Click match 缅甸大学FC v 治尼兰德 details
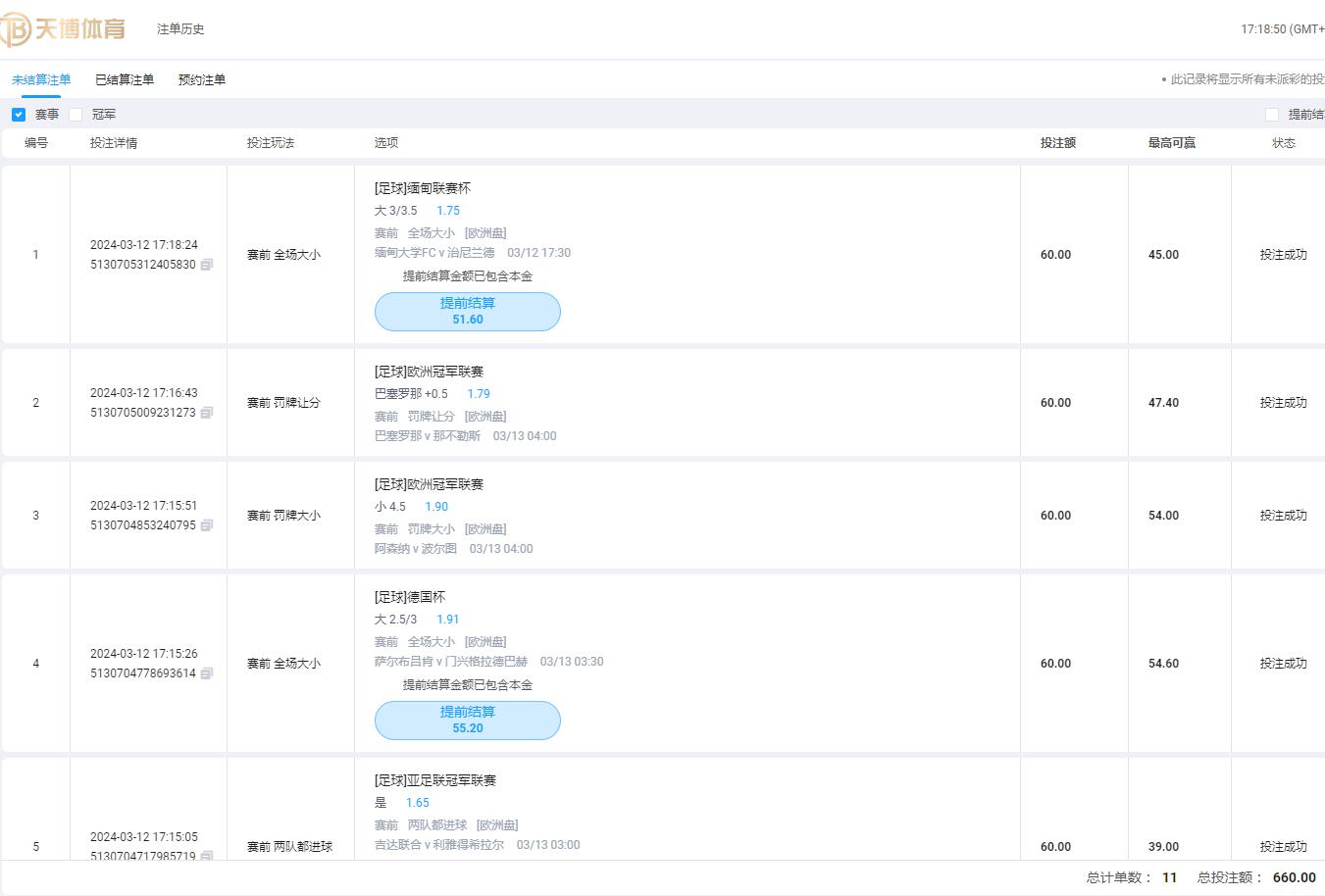This screenshot has width=1325, height=896. click(x=434, y=253)
